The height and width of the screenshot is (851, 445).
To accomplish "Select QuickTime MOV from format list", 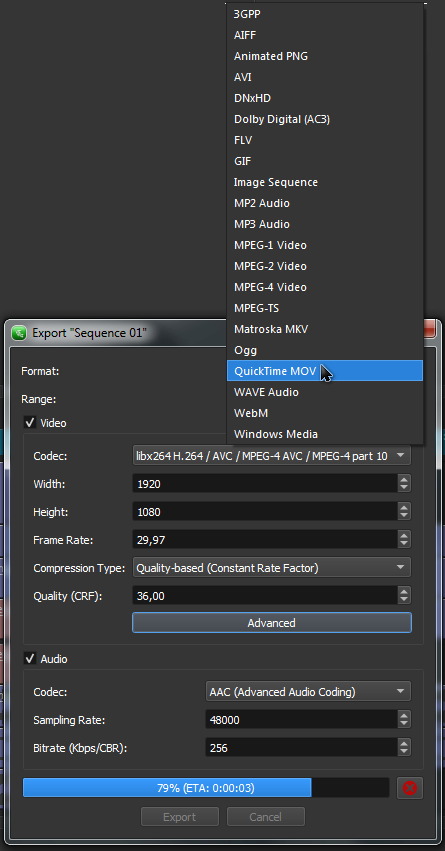I will pyautogui.click(x=325, y=371).
